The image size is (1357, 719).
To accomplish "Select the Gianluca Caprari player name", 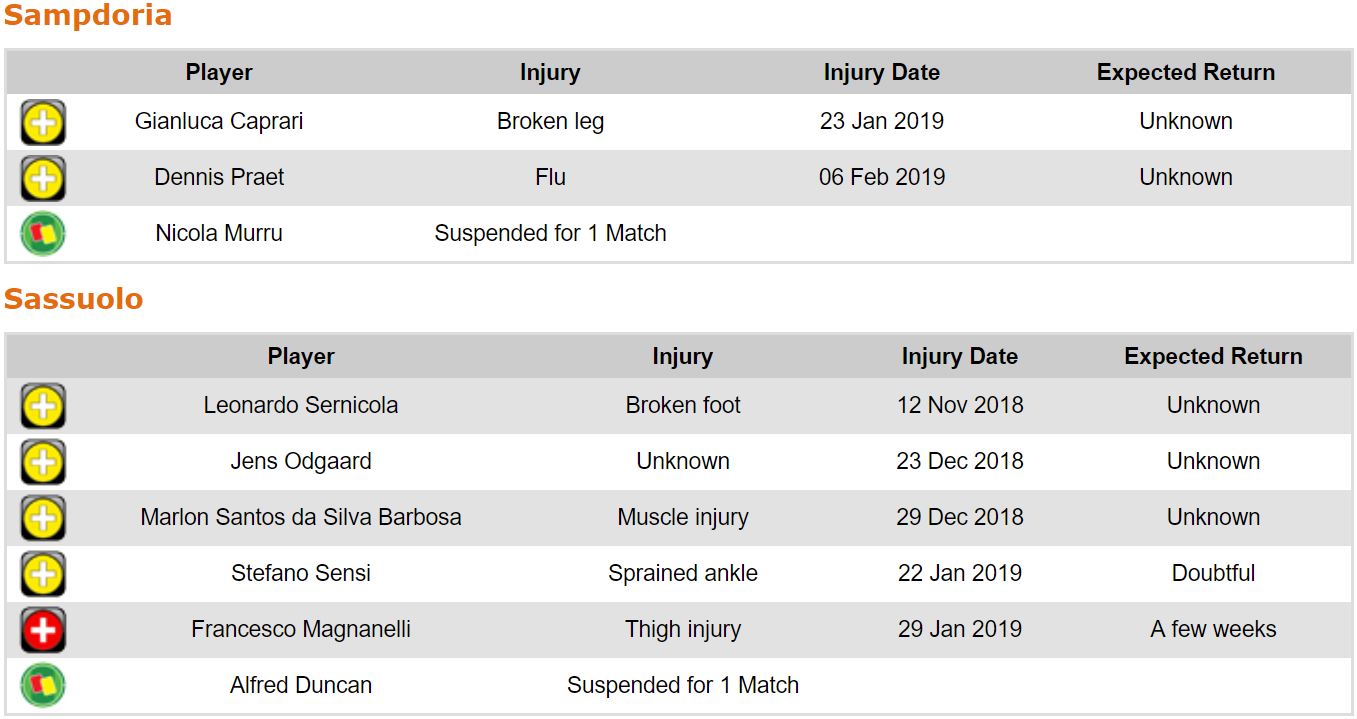I will pyautogui.click(x=219, y=122).
